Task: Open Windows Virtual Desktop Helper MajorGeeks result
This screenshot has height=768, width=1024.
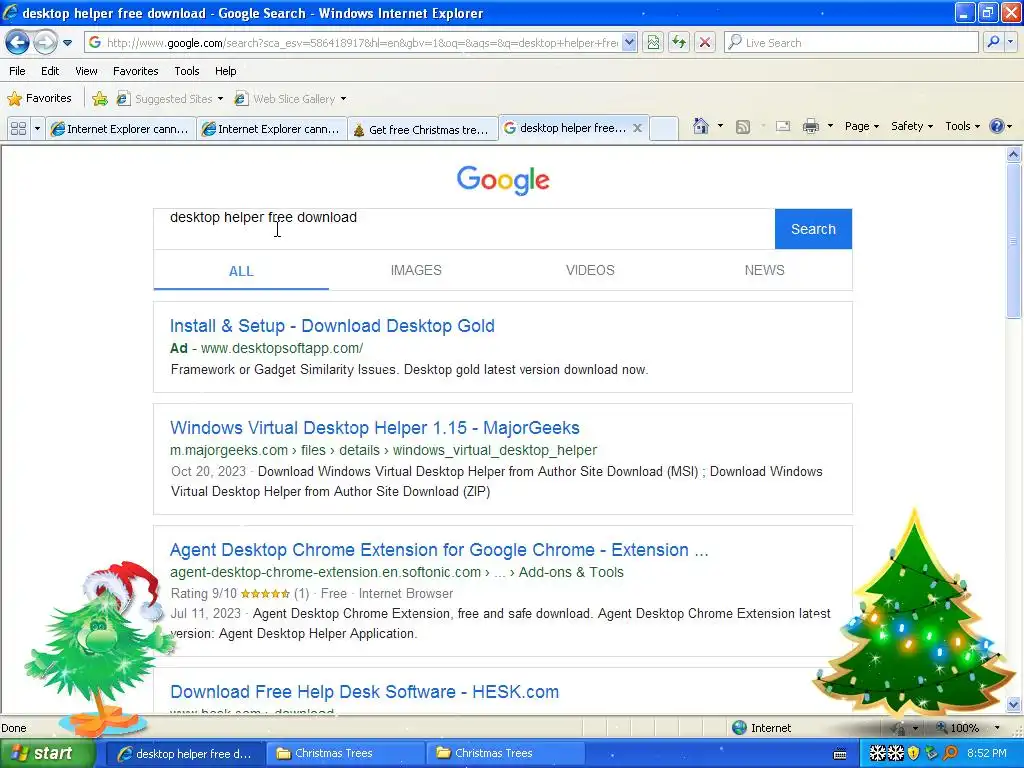Action: 375,428
